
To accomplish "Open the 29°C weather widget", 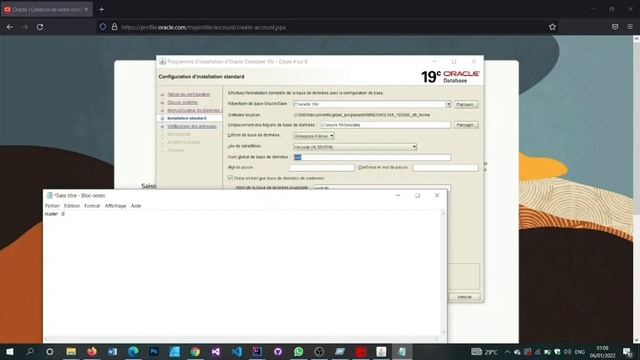I will pyautogui.click(x=491, y=351).
